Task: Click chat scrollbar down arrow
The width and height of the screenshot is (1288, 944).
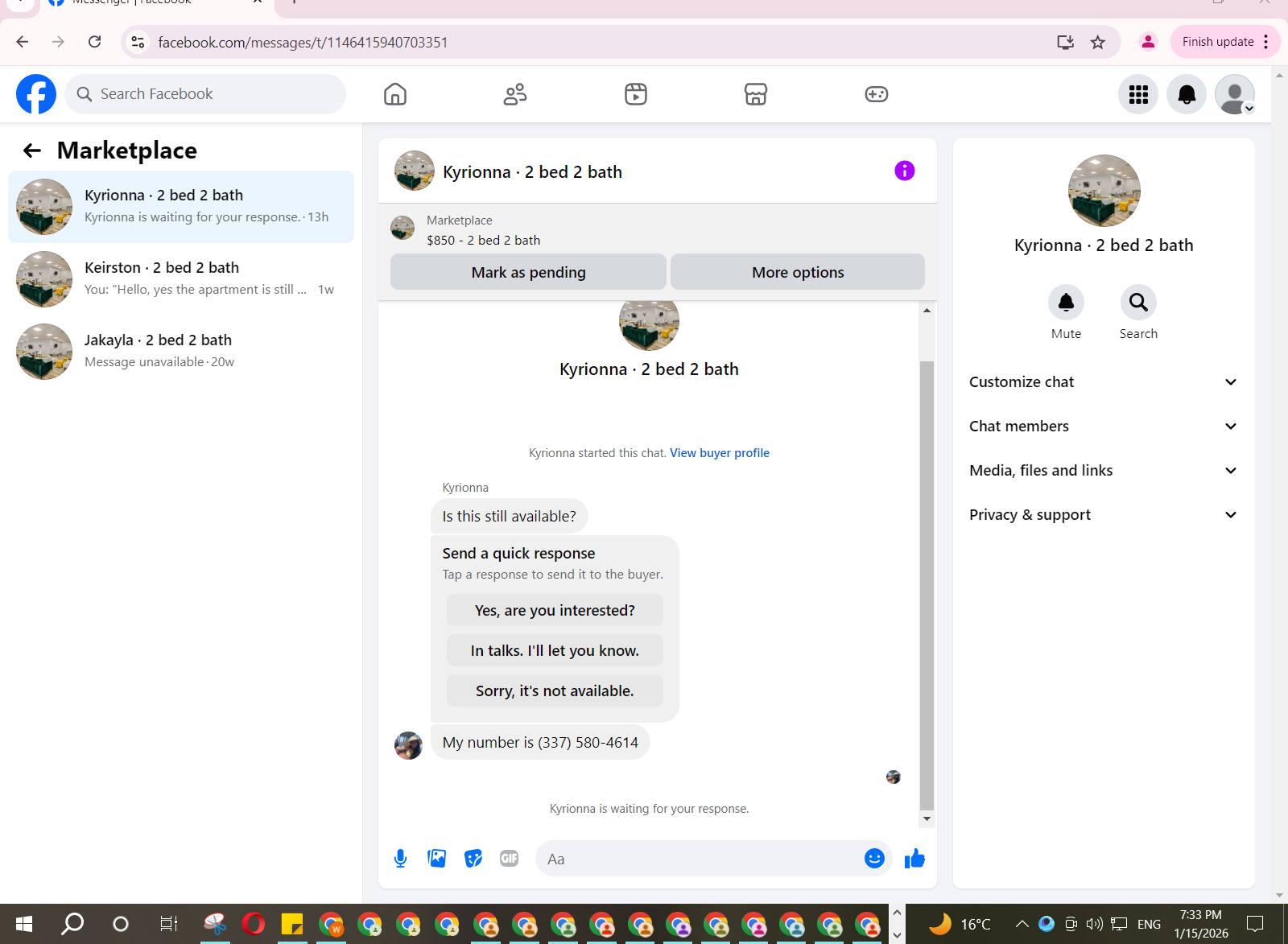Action: tap(927, 819)
